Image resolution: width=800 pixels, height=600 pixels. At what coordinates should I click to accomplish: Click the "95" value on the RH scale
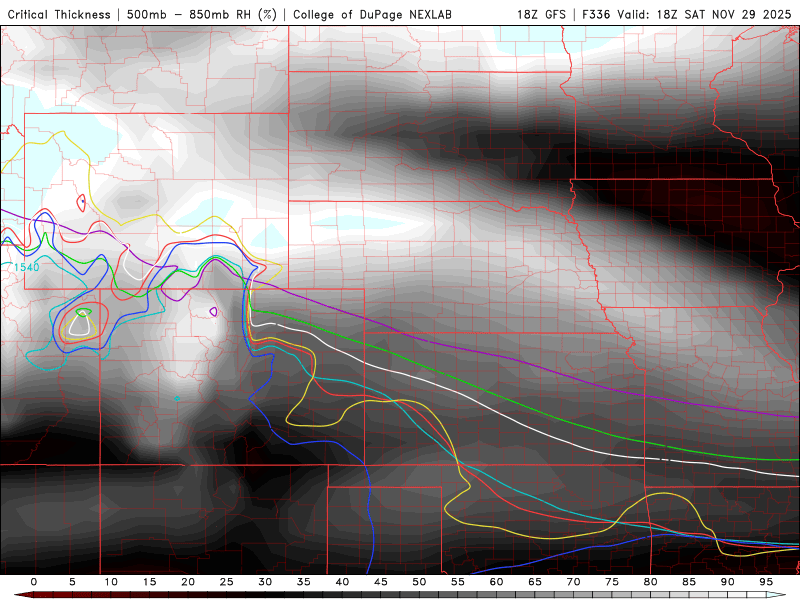pos(766,582)
